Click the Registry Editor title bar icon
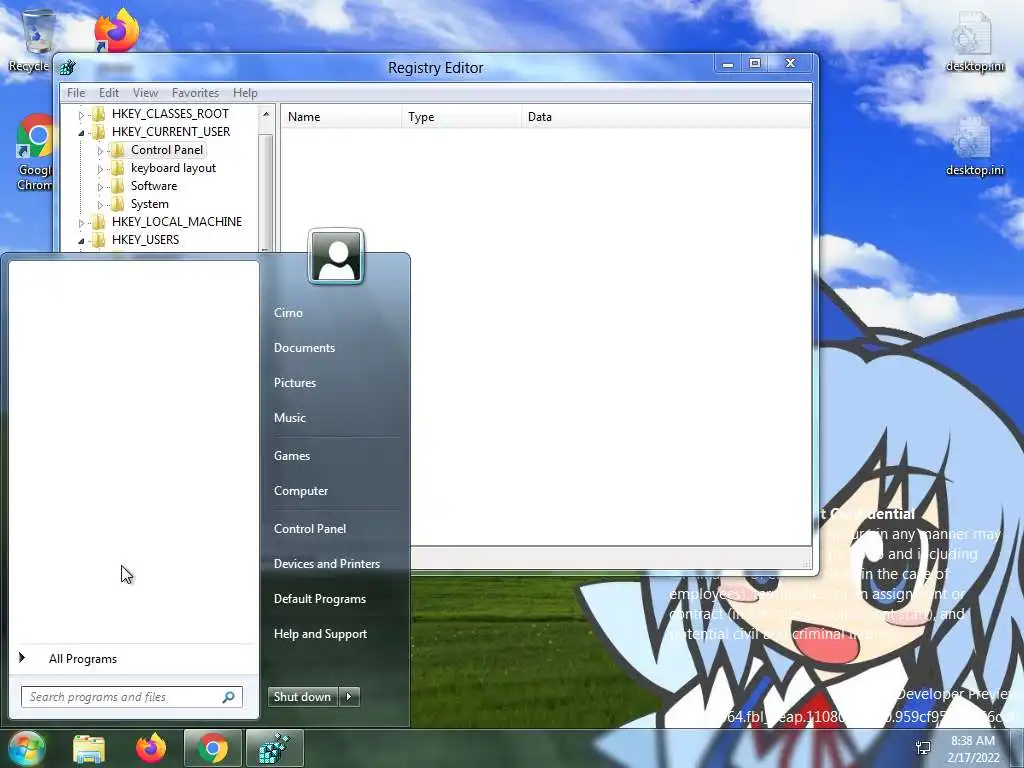1024x768 pixels. 68,67
